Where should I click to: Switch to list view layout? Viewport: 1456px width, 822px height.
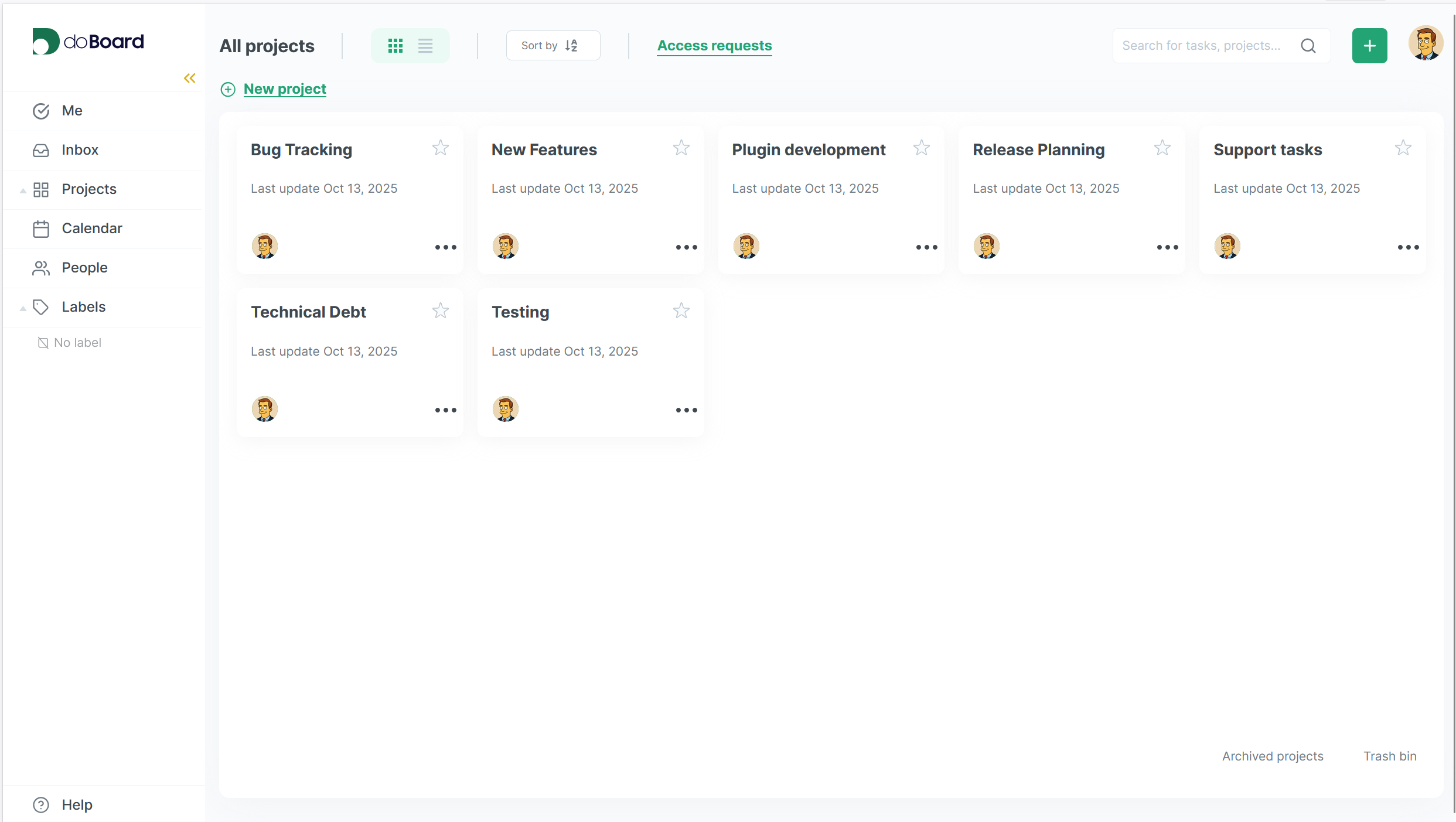(x=425, y=46)
